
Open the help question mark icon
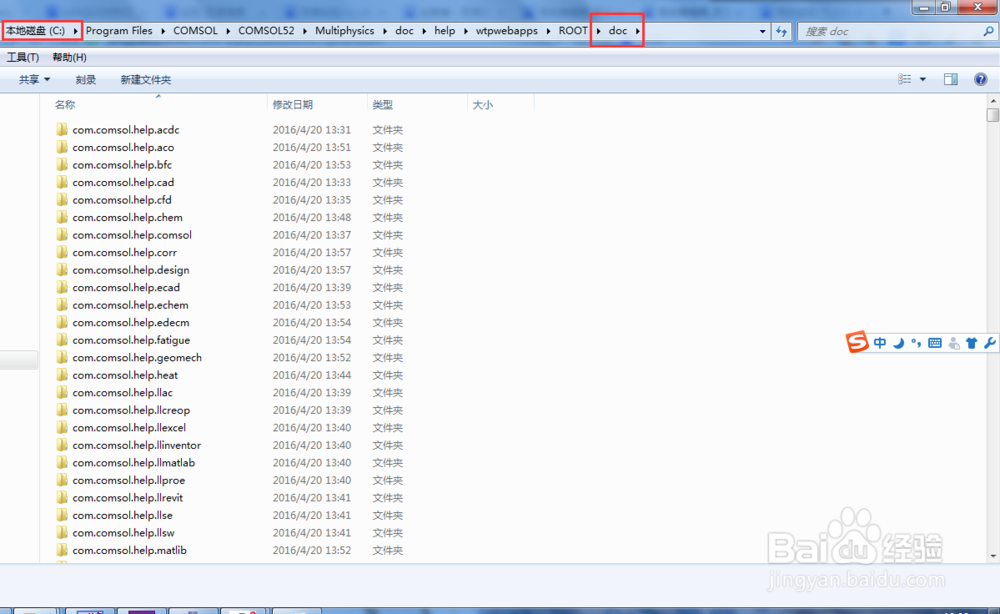point(980,79)
